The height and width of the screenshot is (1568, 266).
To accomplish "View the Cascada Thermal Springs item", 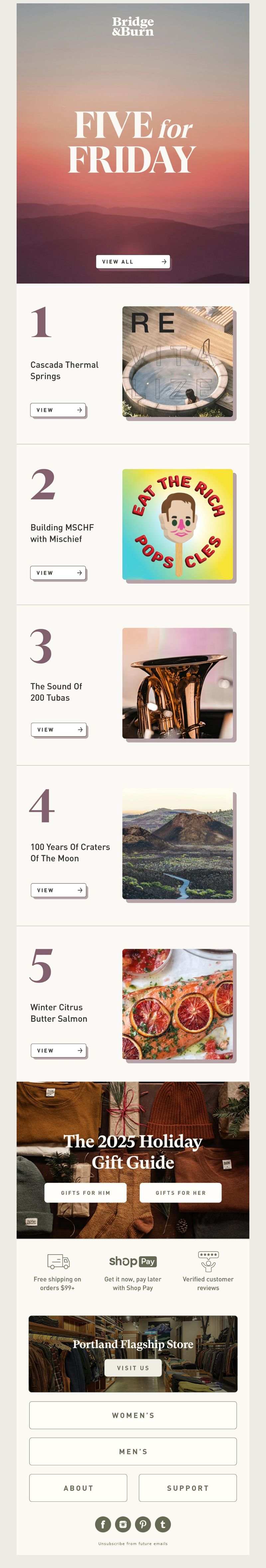I will (x=59, y=410).
